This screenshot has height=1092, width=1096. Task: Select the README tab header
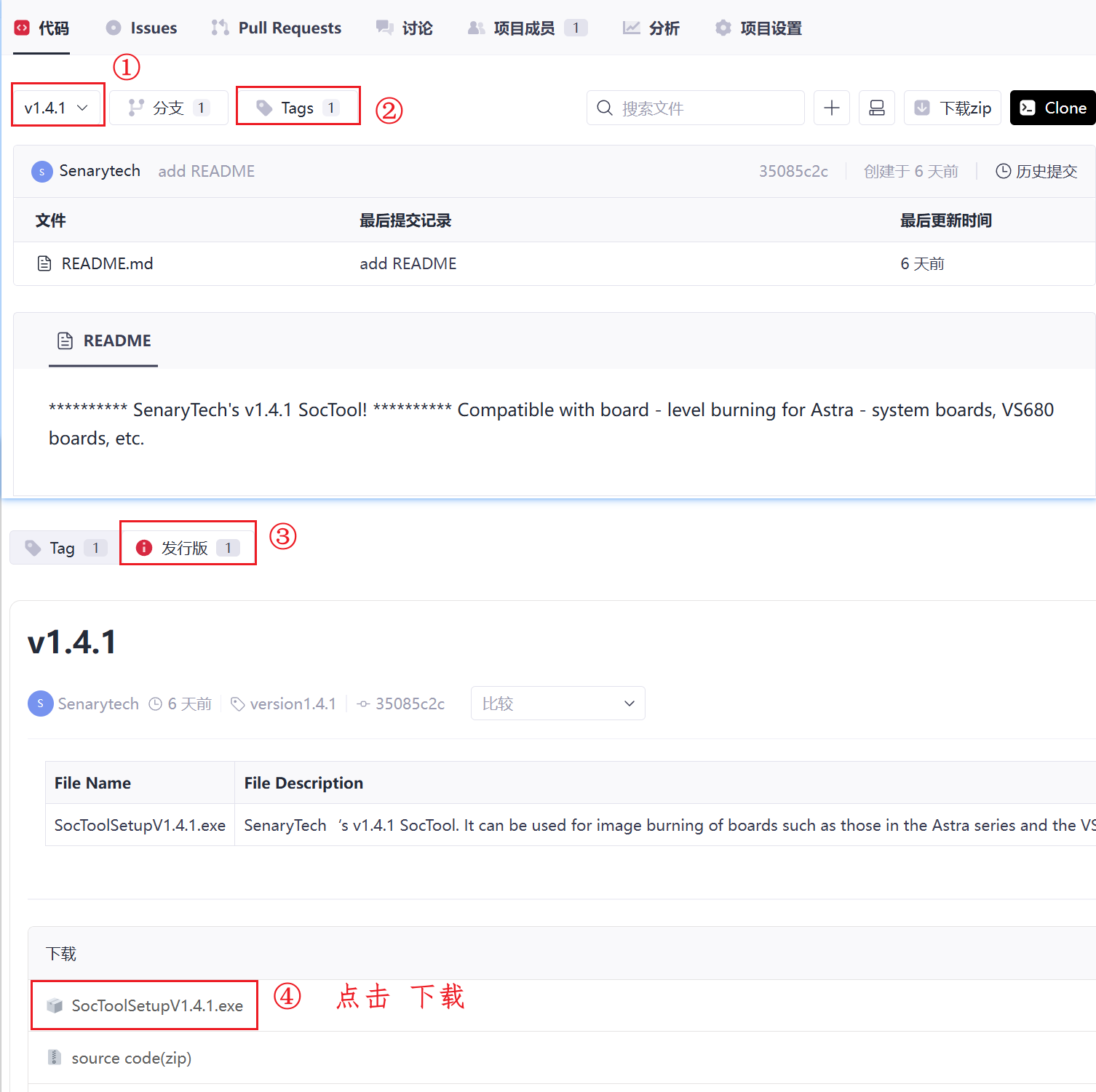pos(103,340)
